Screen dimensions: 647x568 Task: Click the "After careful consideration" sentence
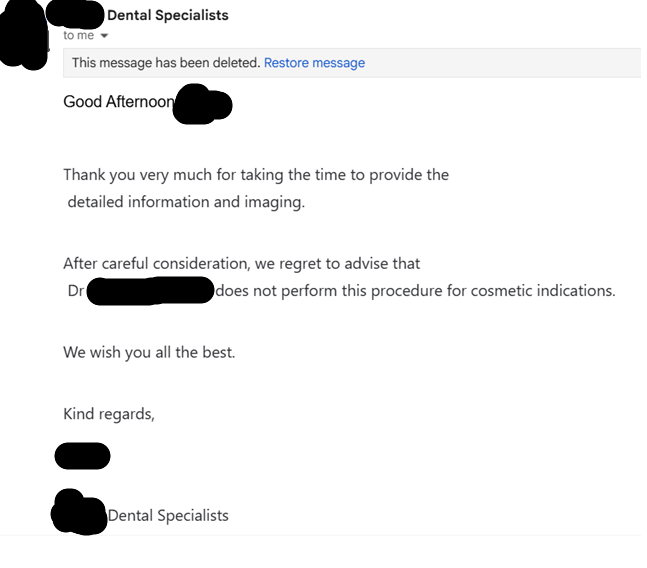(241, 264)
